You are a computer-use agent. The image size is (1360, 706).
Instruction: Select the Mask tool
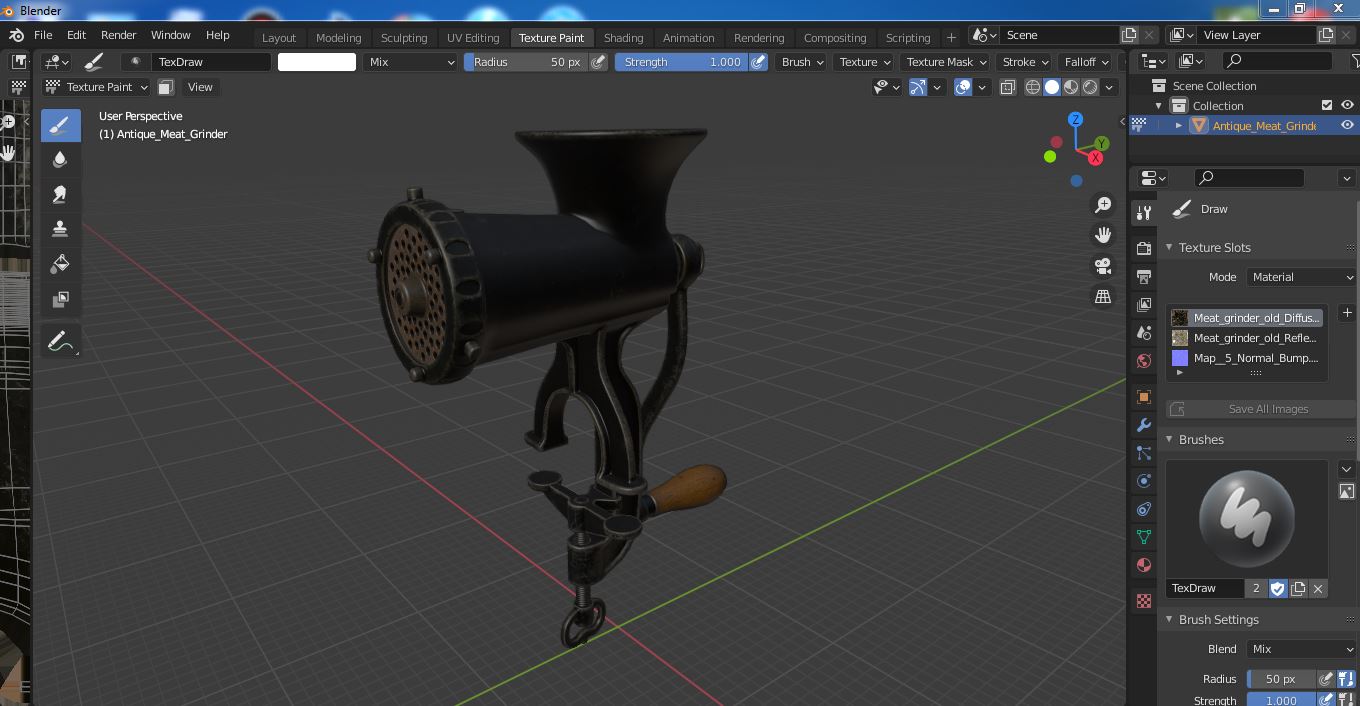(60, 299)
